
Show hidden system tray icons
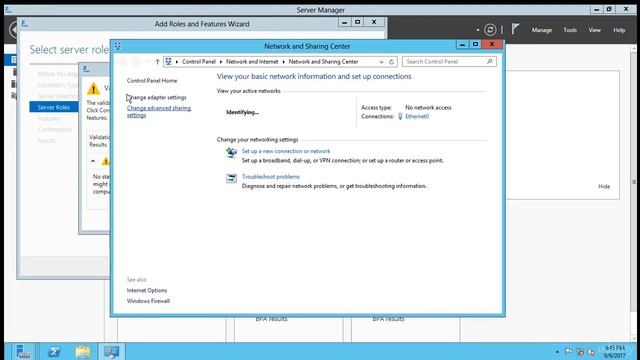[x=557, y=351]
